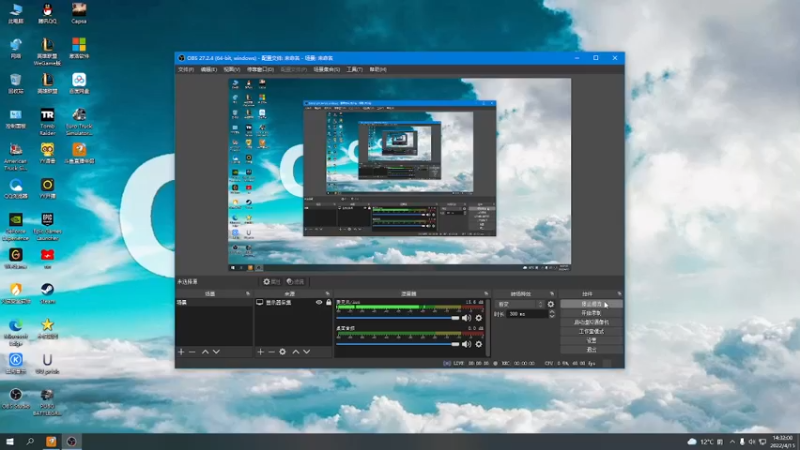Open Tomb Raider desktop shortcut
This screenshot has height=450, width=800.
pyautogui.click(x=47, y=121)
